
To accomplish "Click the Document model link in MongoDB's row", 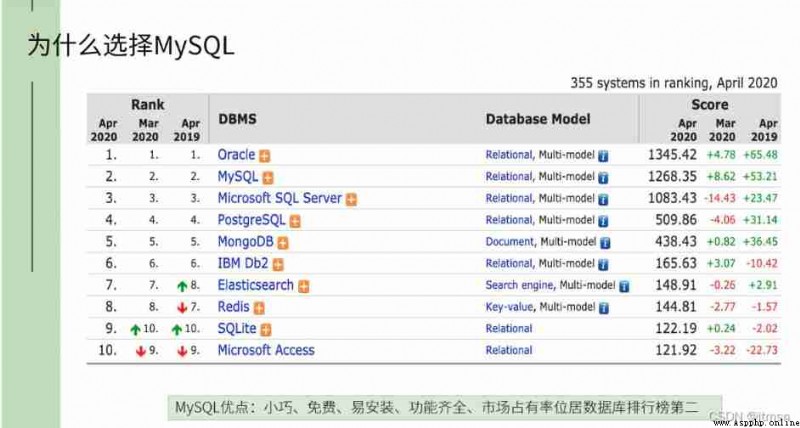I will click(x=510, y=242).
